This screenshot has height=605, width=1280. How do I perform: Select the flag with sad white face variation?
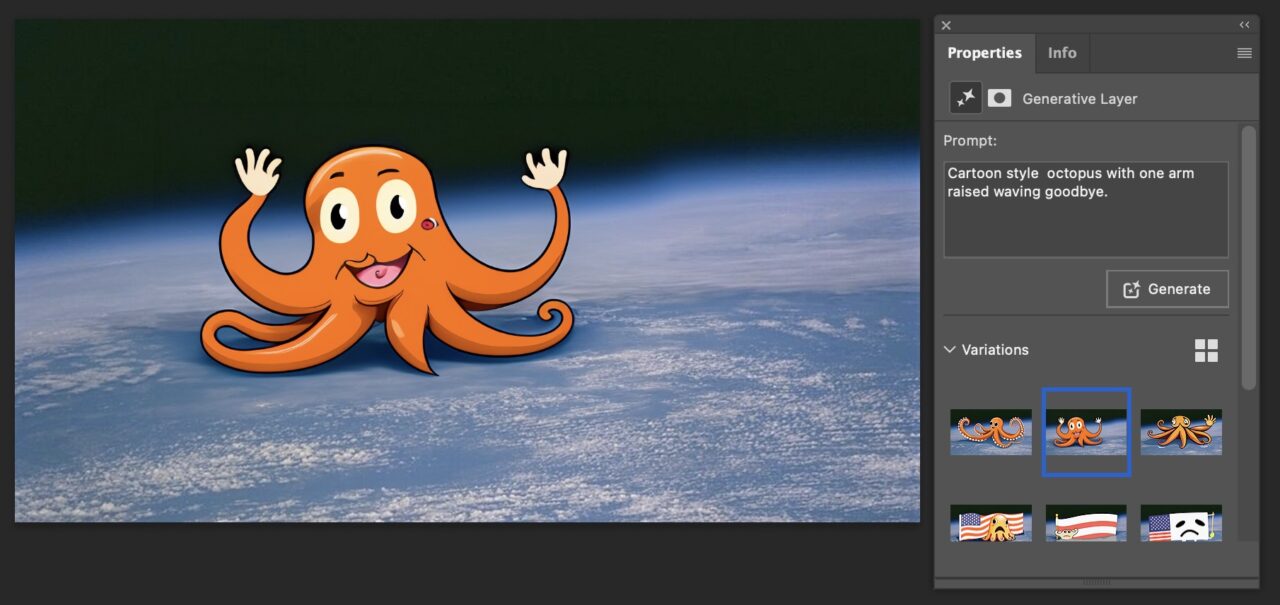1181,523
